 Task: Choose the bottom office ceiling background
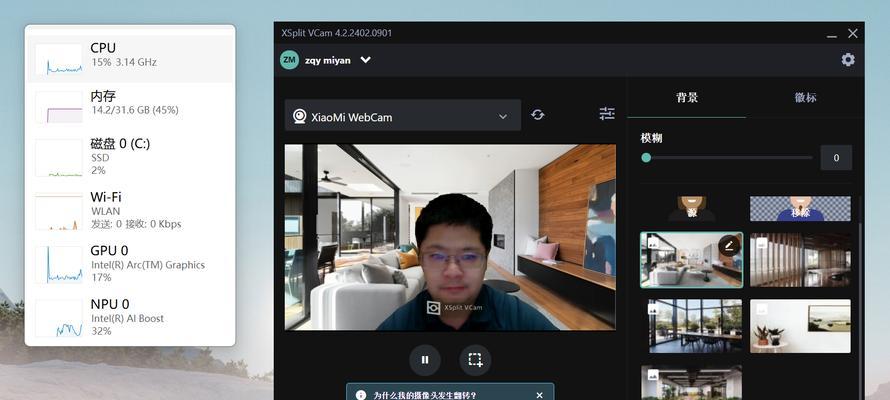click(691, 383)
